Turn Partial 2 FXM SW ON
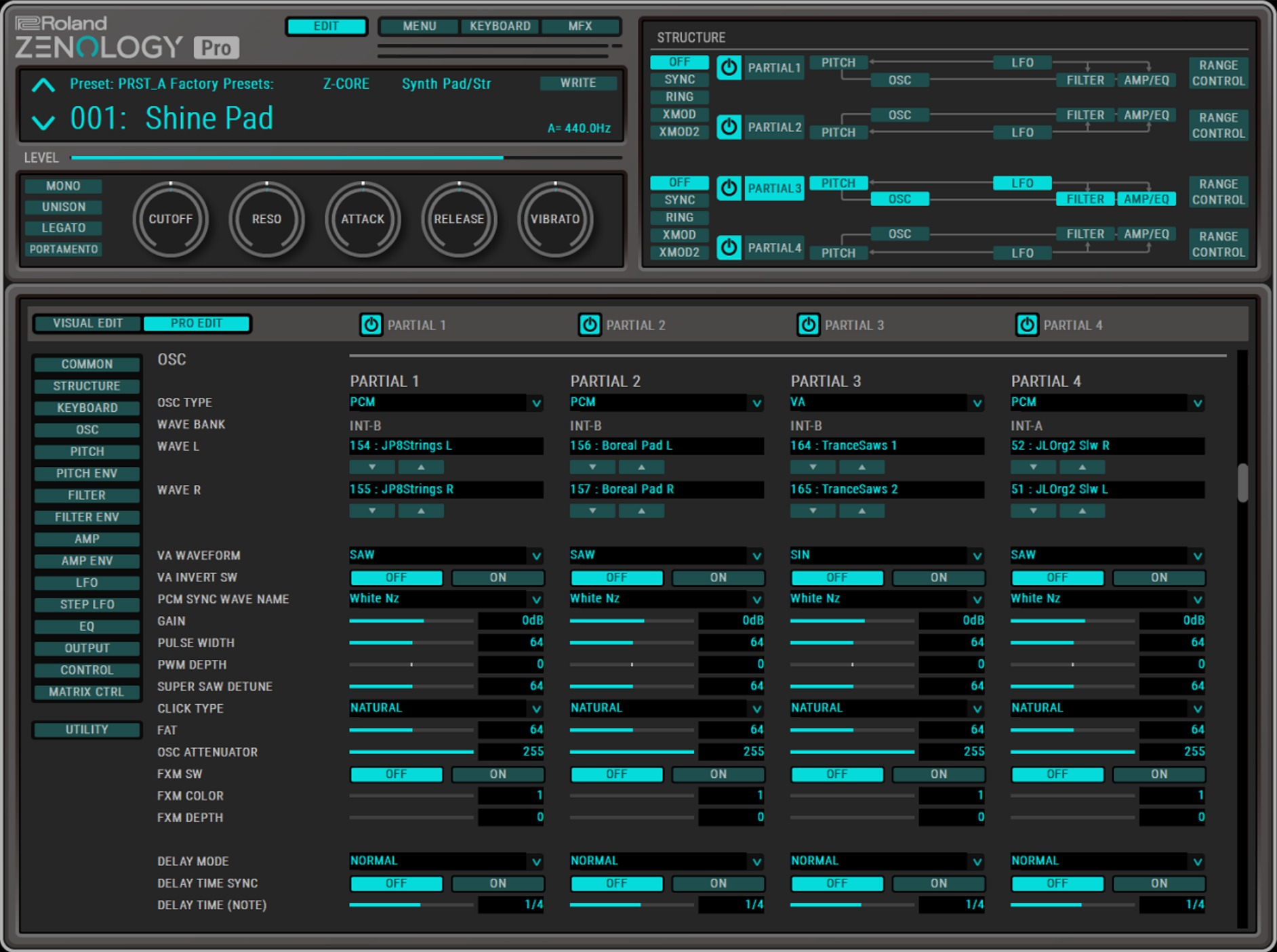 (718, 774)
